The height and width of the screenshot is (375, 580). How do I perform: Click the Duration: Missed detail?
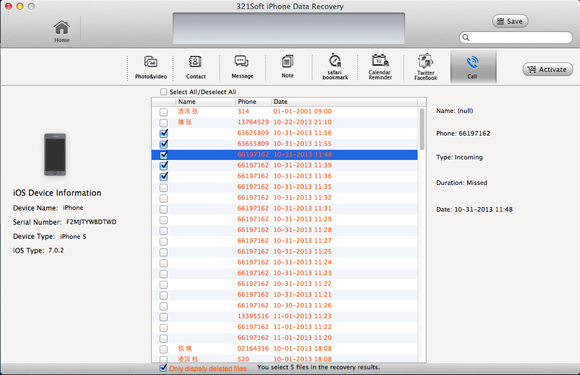(x=462, y=183)
